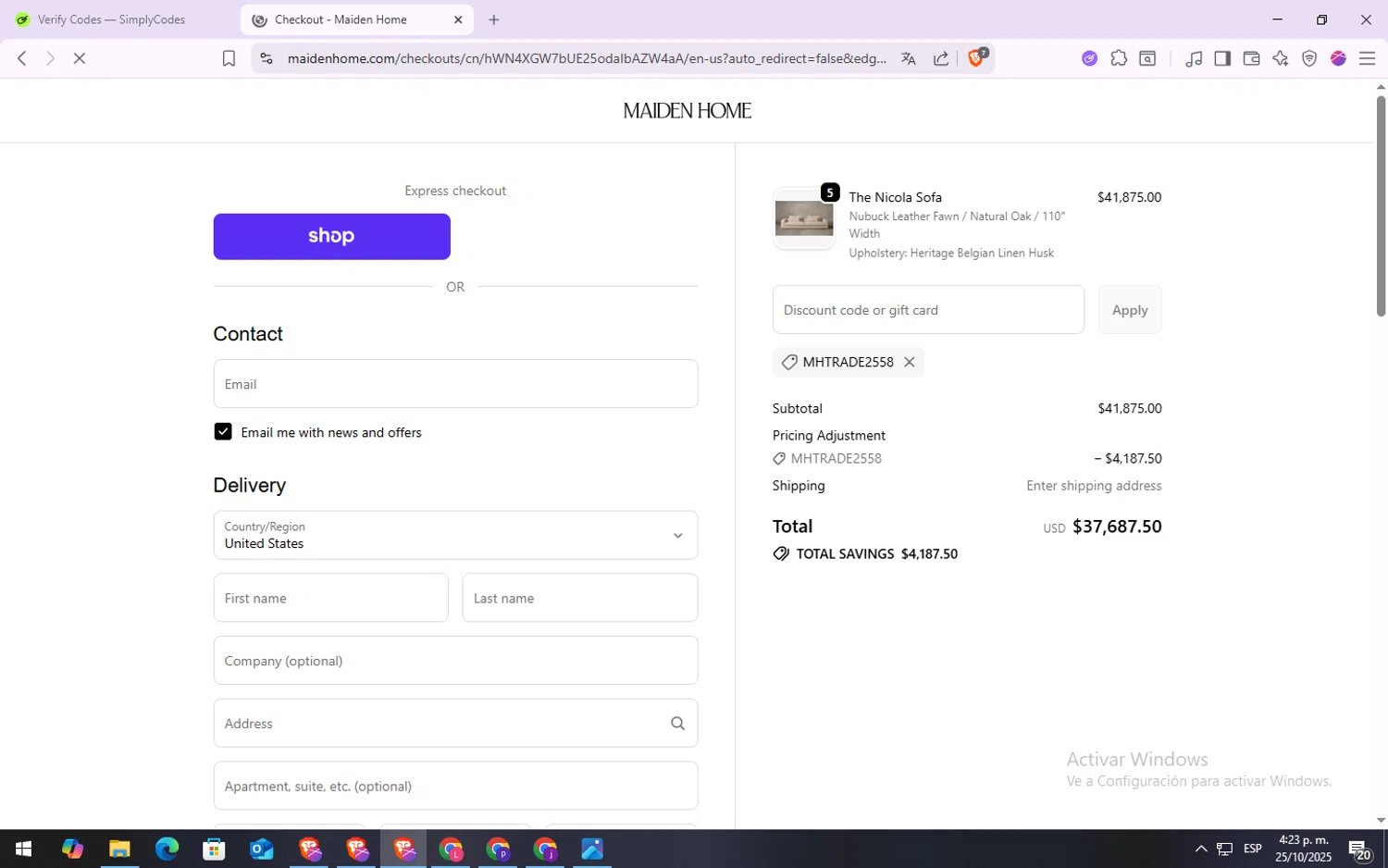Click the site settings icon beside the URL
Screen dimensions: 1388x868
pyautogui.click(x=266, y=58)
